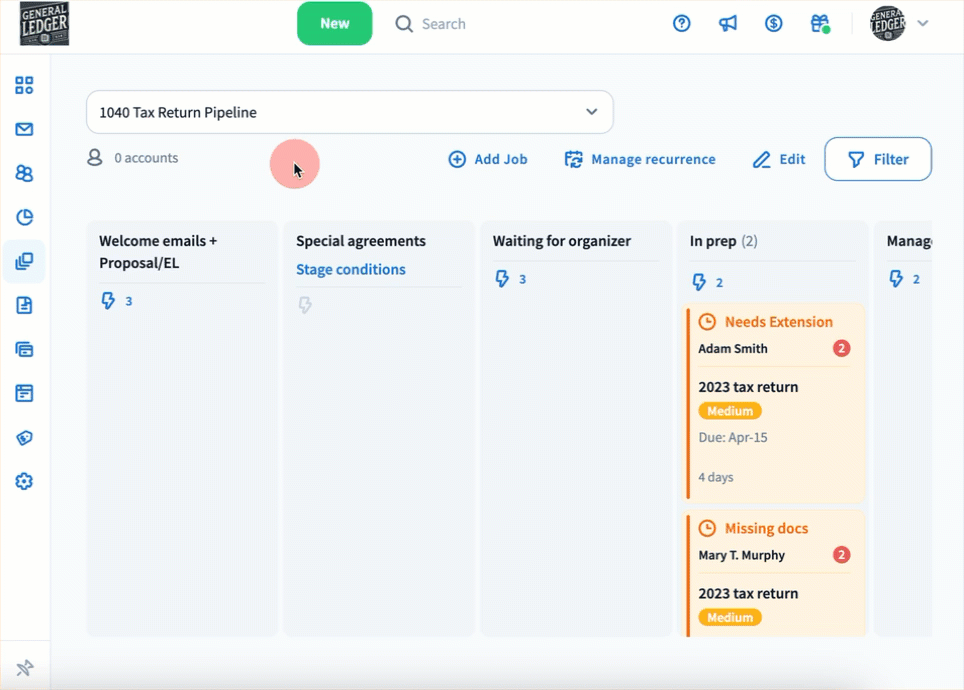This screenshot has width=964, height=690.
Task: Open Adam Smith's Needs Extension job card
Action: click(775, 400)
